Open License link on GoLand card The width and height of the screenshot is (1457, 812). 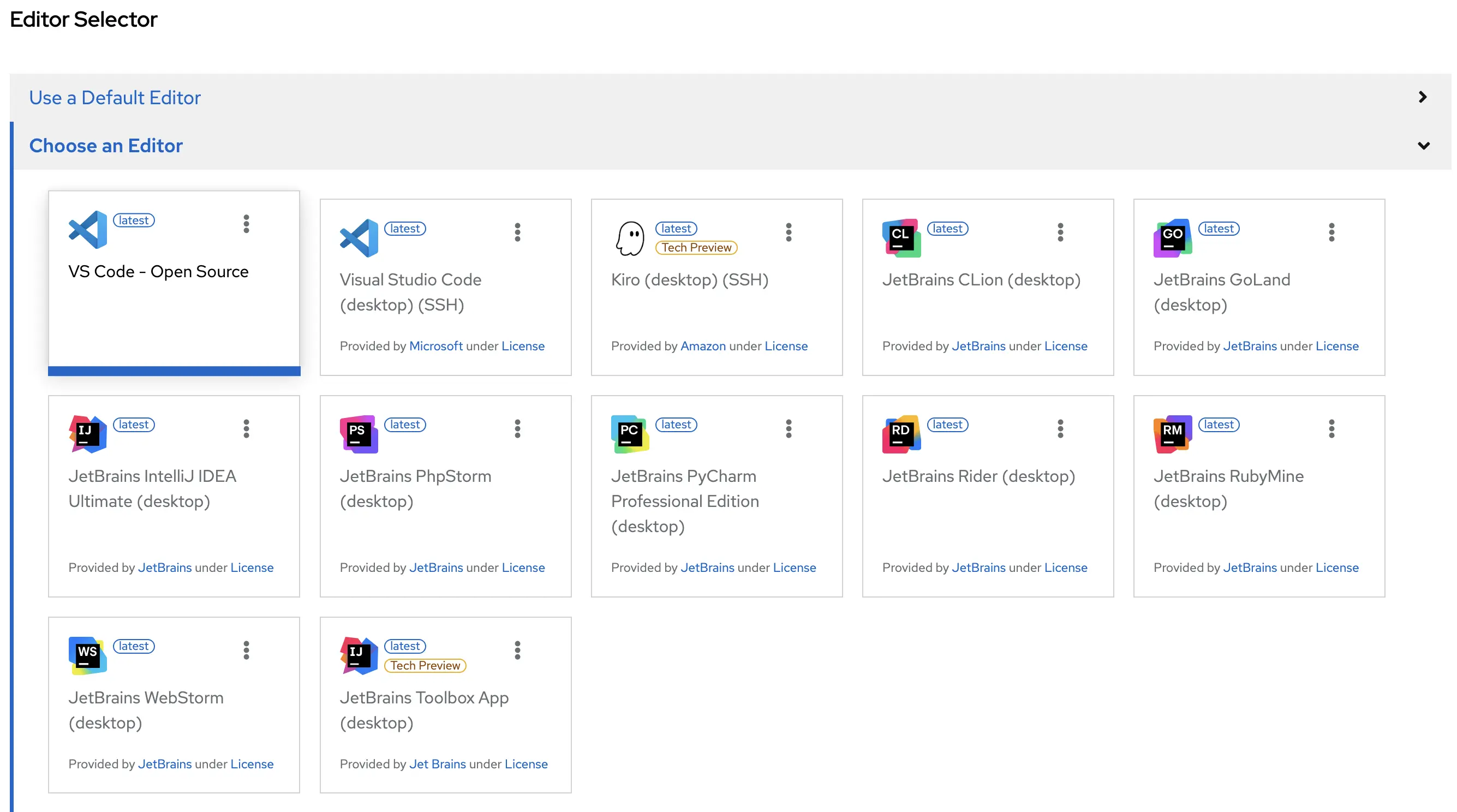tap(1337, 346)
